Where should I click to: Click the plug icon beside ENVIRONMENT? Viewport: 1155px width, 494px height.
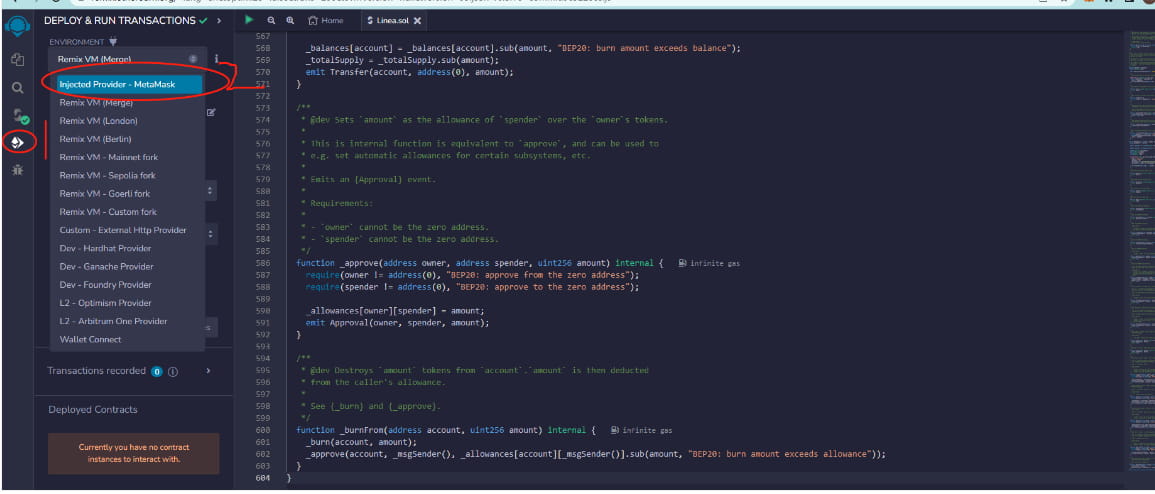[x=113, y=42]
